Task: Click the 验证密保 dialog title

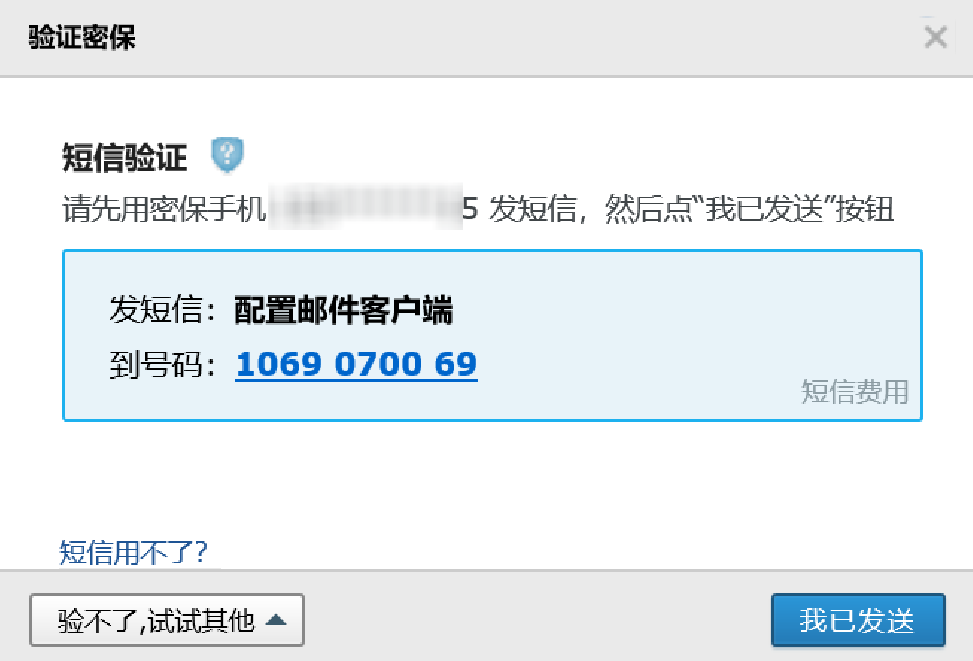Action: pyautogui.click(x=81, y=37)
